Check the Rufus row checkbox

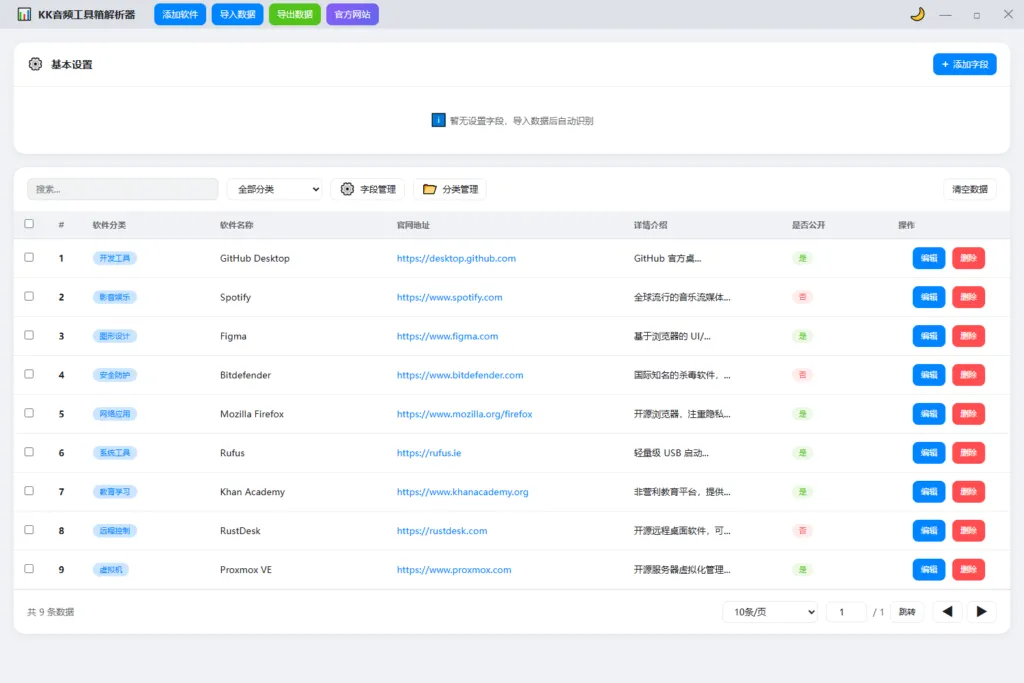point(29,452)
